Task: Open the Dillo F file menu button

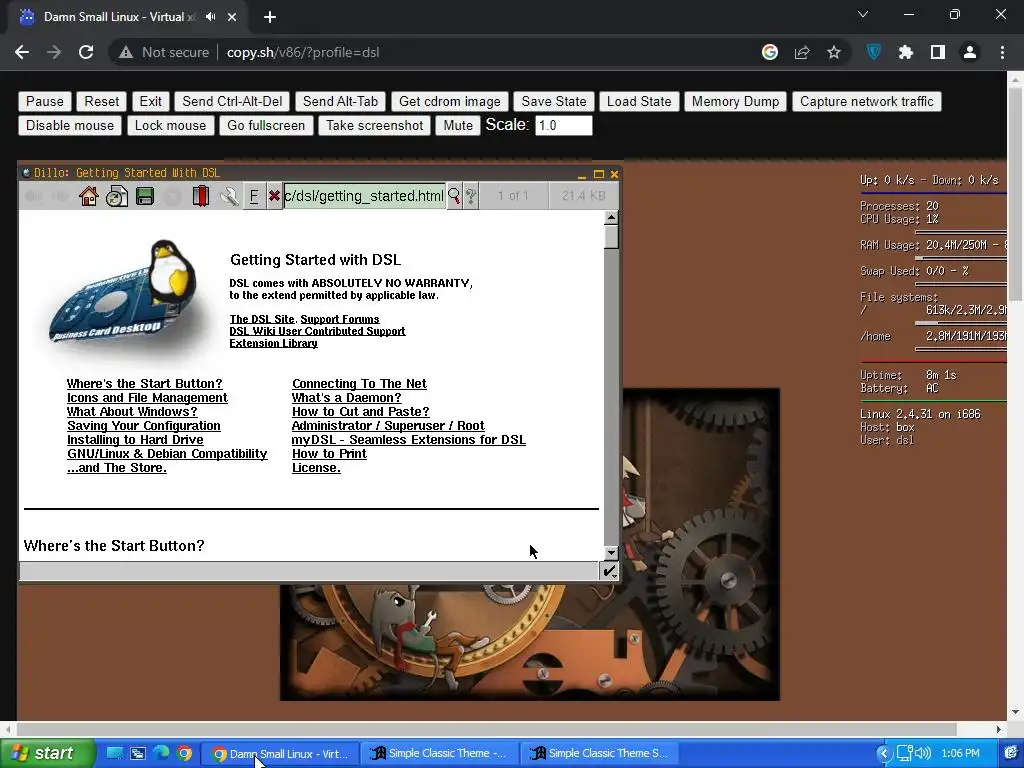Action: pos(254,196)
